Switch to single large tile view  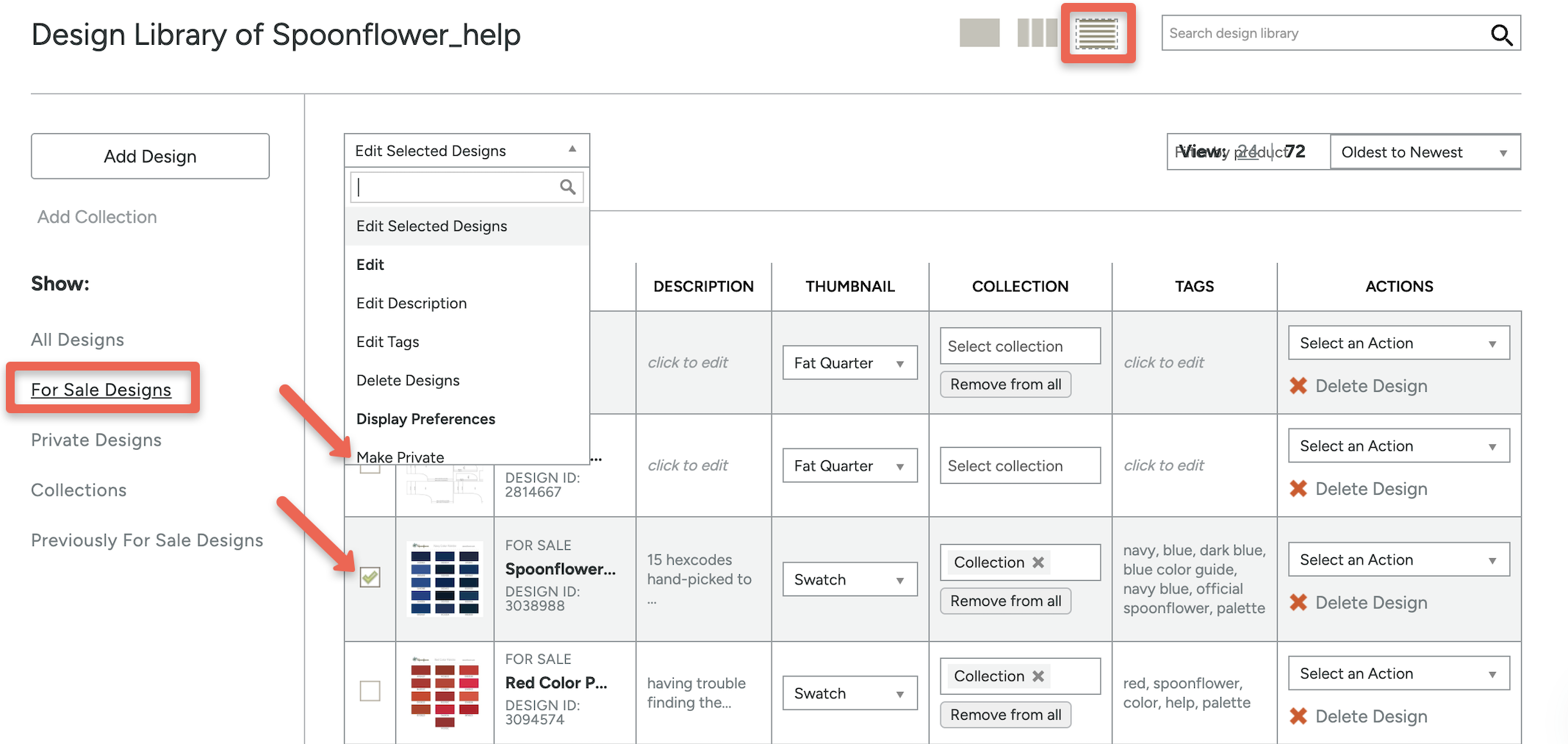979,33
